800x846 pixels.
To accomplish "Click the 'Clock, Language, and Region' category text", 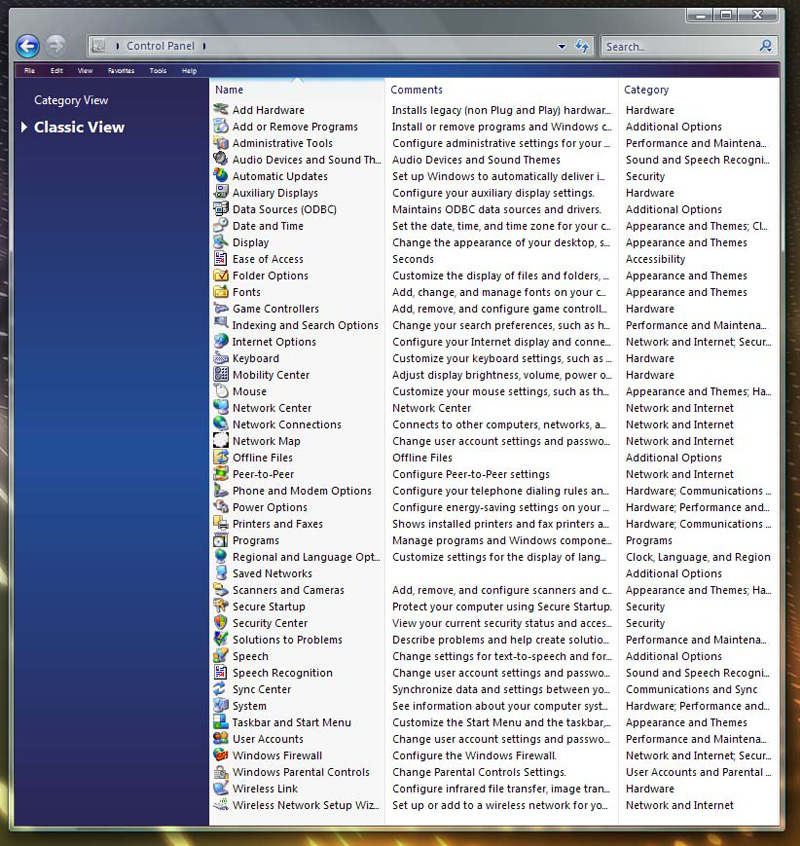I will tap(698, 557).
